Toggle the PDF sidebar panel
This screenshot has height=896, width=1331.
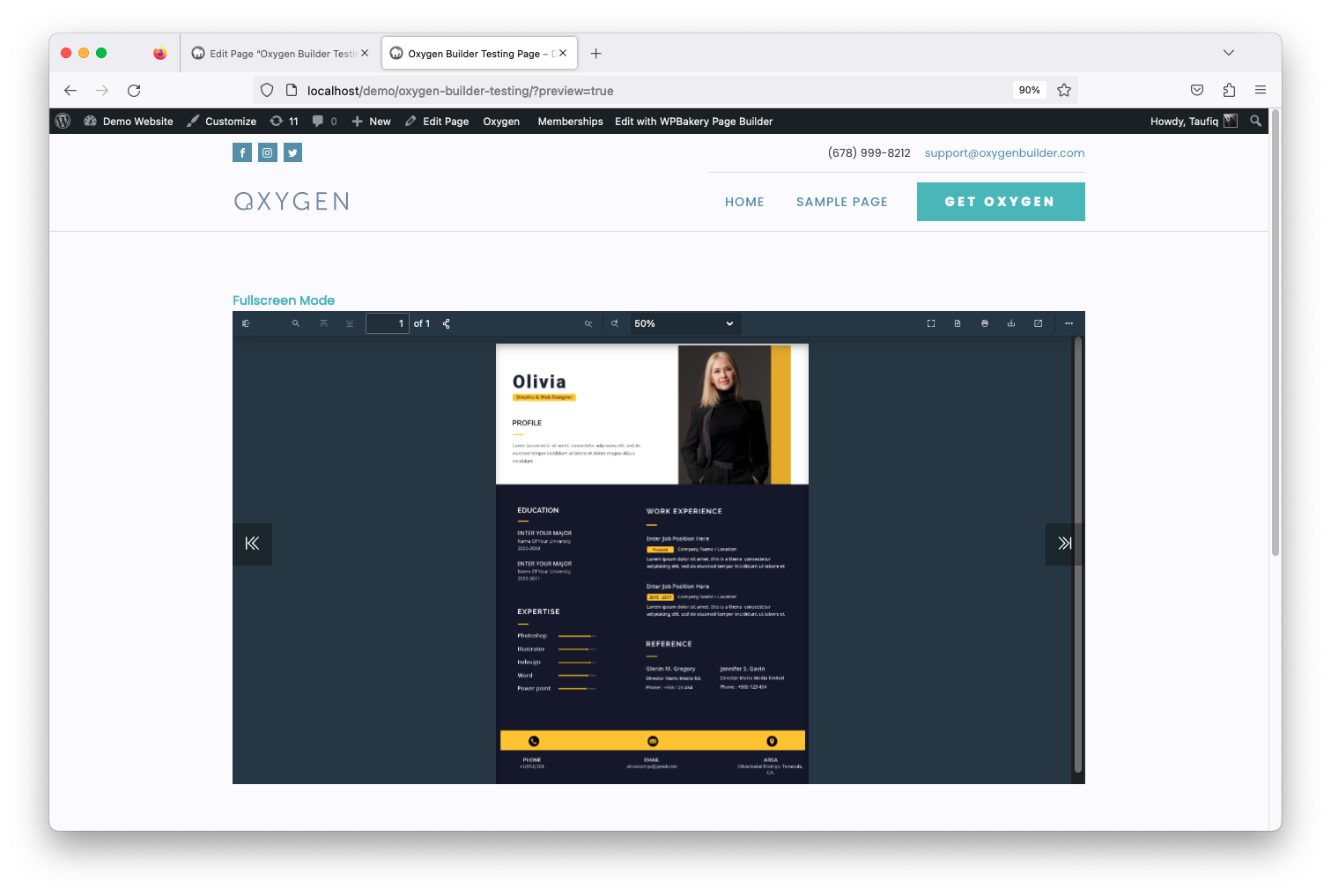click(245, 323)
